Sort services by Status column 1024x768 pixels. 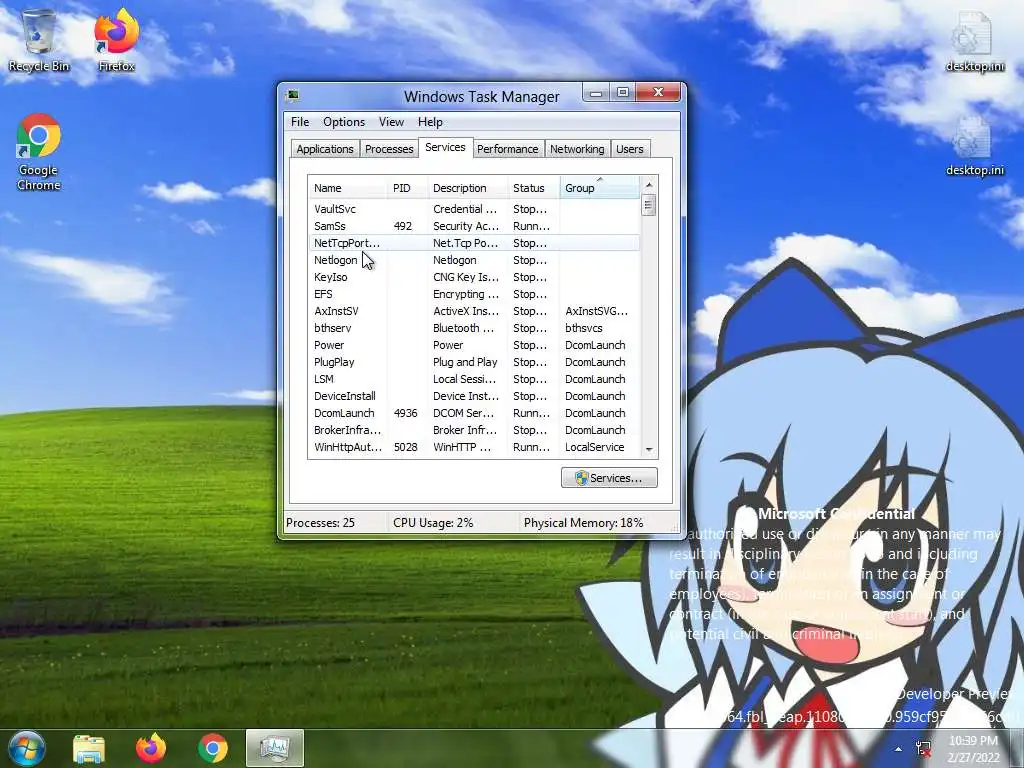coord(534,188)
